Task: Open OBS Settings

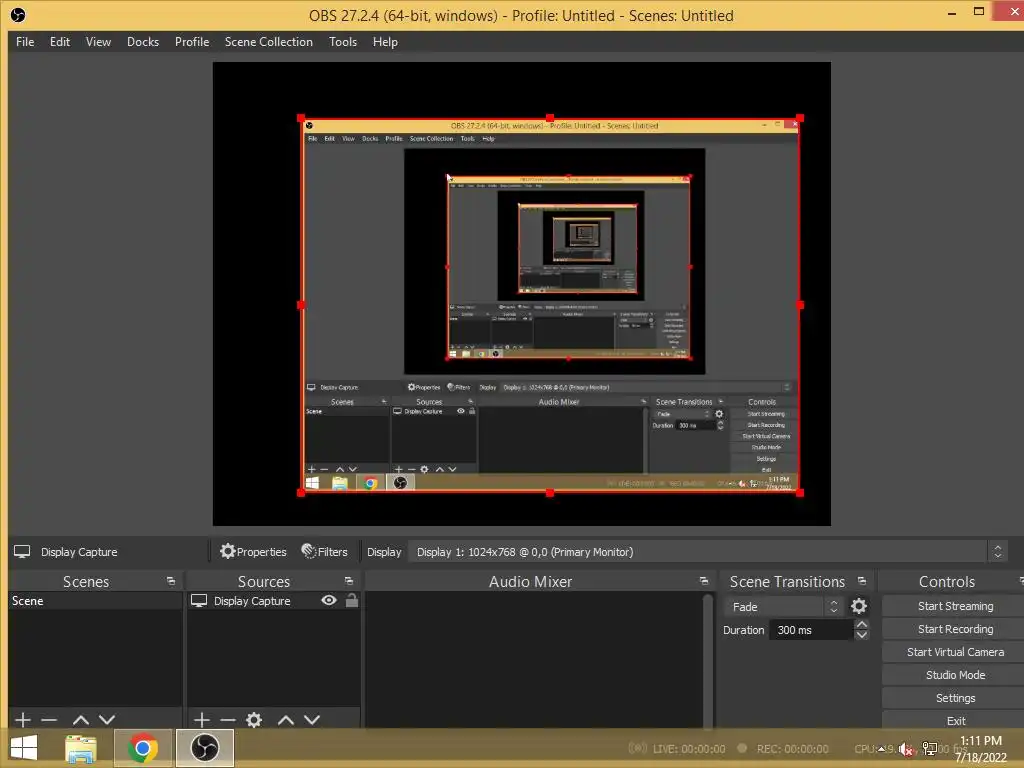Action: 955,698
